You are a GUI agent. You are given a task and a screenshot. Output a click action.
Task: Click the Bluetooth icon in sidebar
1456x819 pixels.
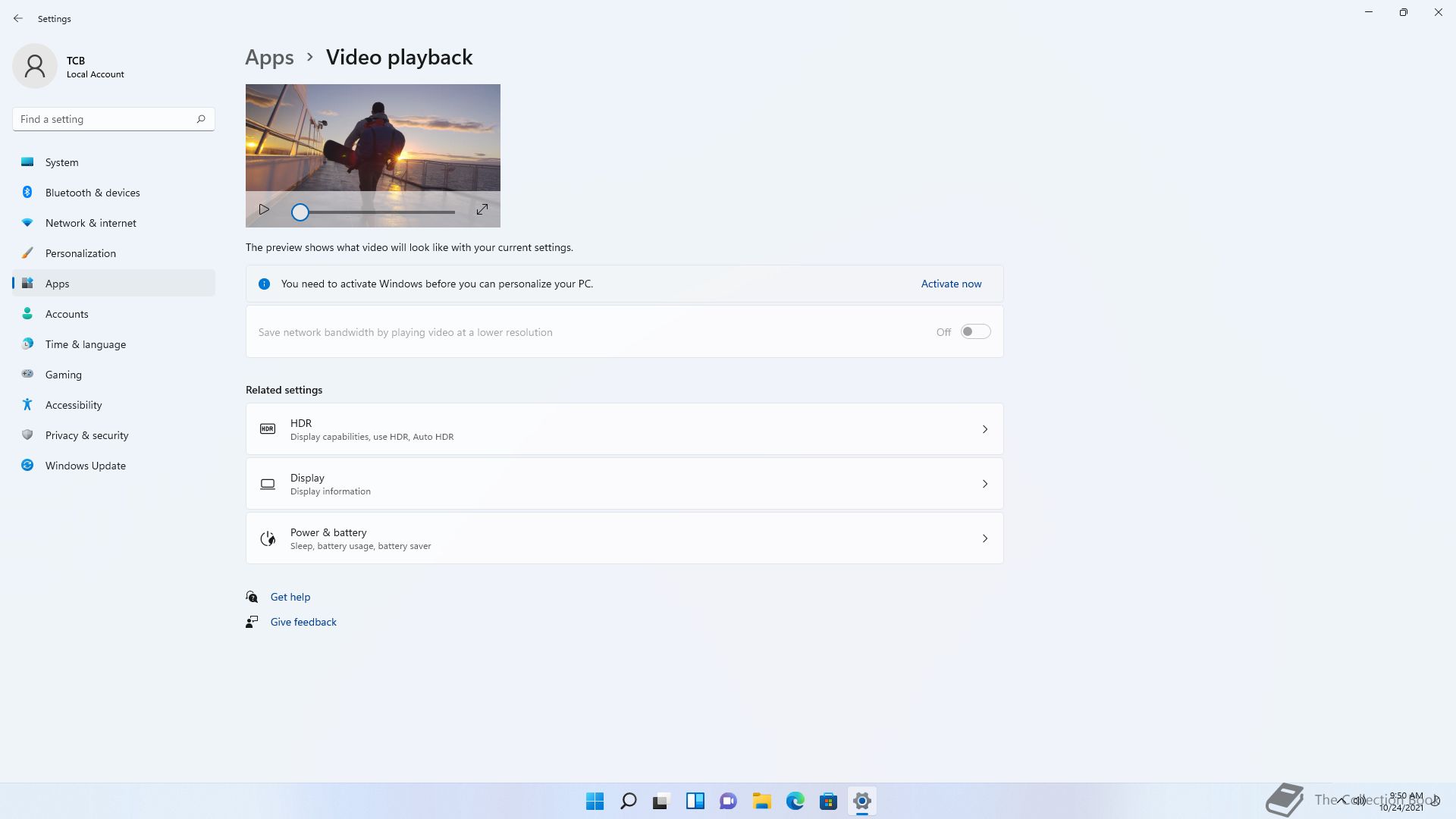click(27, 192)
